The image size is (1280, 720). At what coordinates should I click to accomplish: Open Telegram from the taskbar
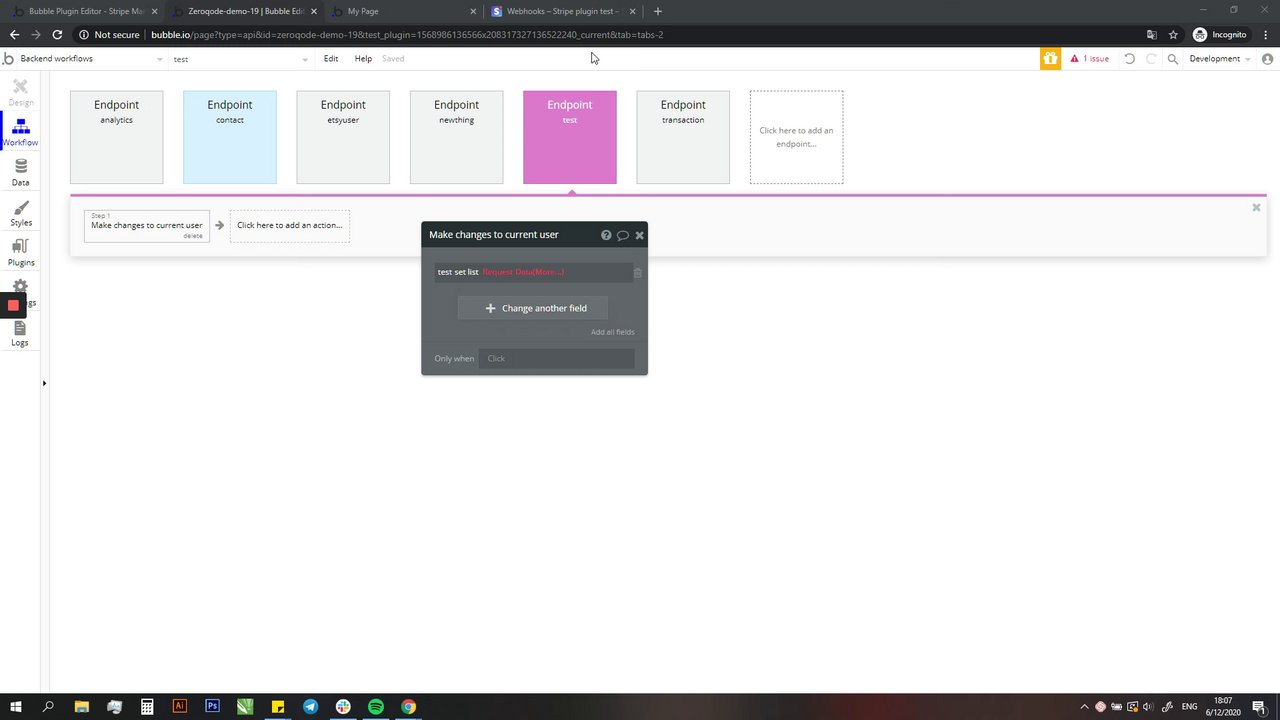point(311,706)
